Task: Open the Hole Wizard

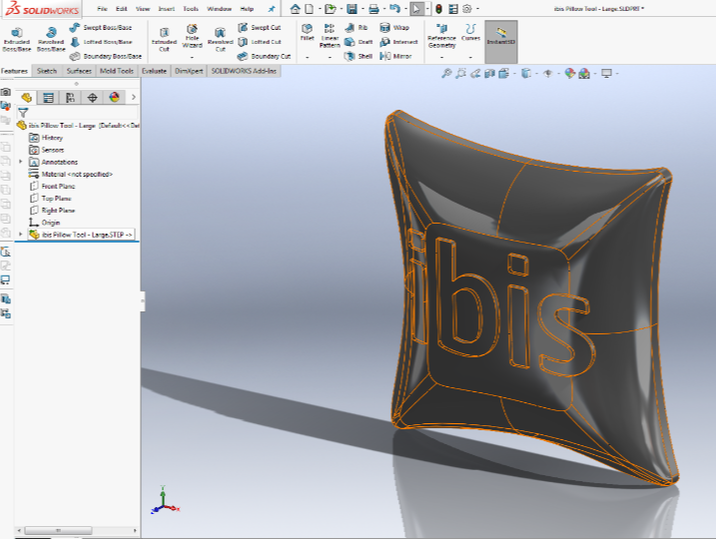Action: tap(192, 37)
